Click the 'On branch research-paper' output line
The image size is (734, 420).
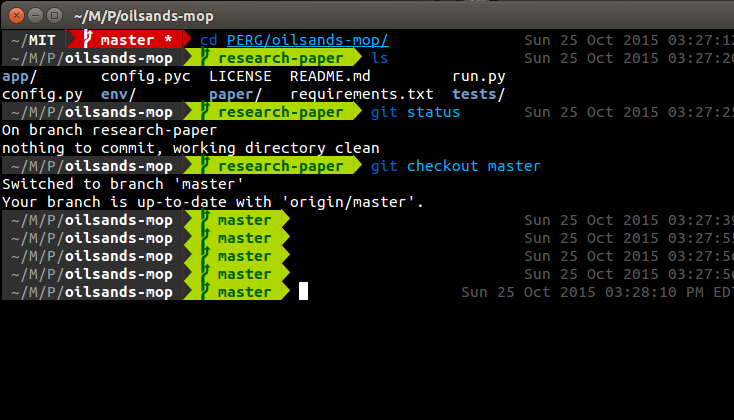click(110, 130)
